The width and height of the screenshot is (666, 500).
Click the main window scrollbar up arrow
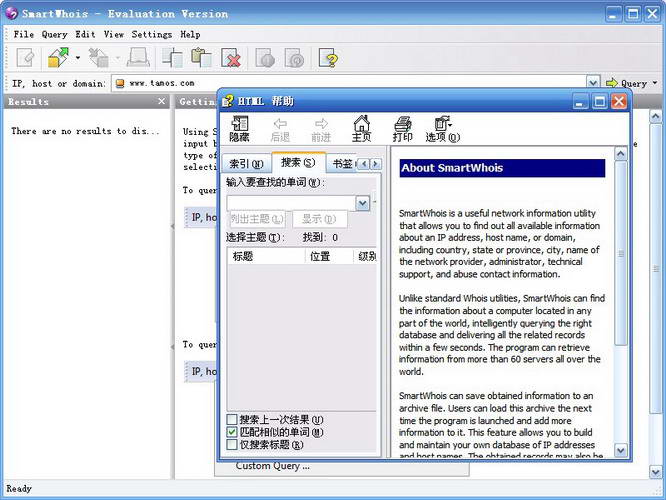[655, 116]
